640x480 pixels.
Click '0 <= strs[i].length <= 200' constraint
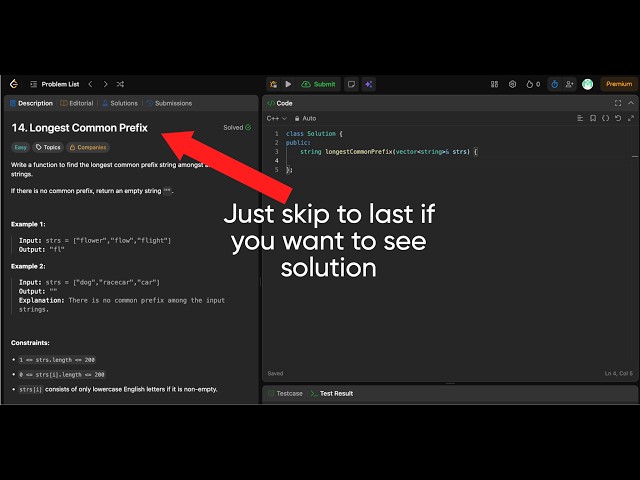tap(62, 374)
